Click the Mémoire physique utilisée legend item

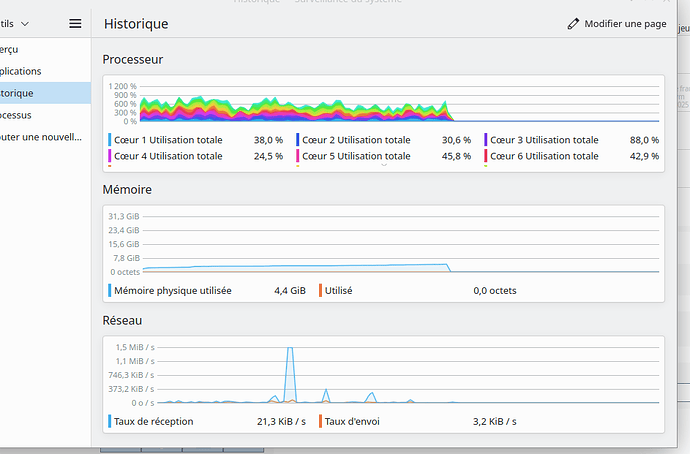[172, 291]
